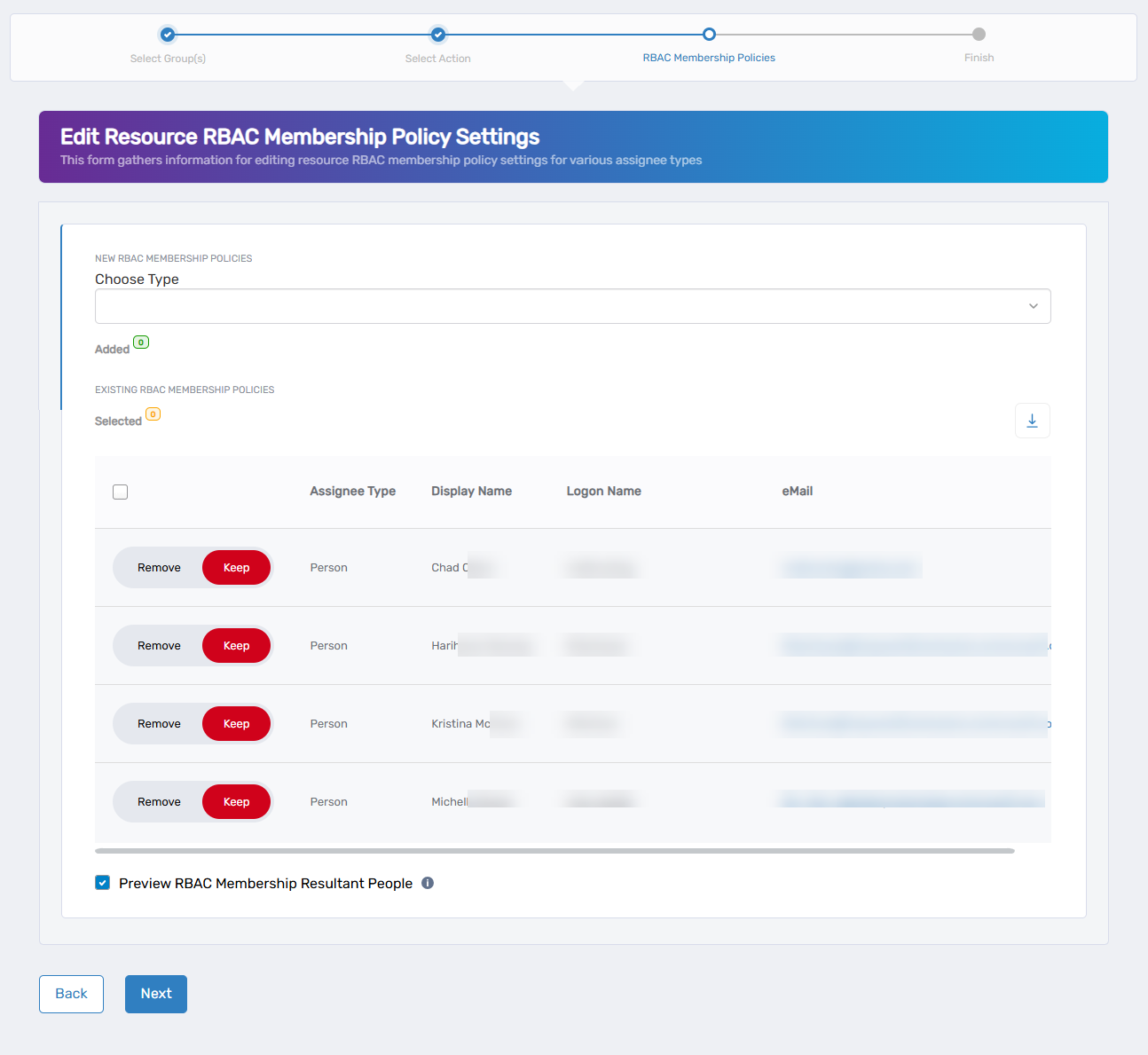Viewport: 1148px width, 1055px height.
Task: Click the Next button to proceed
Action: [155, 994]
